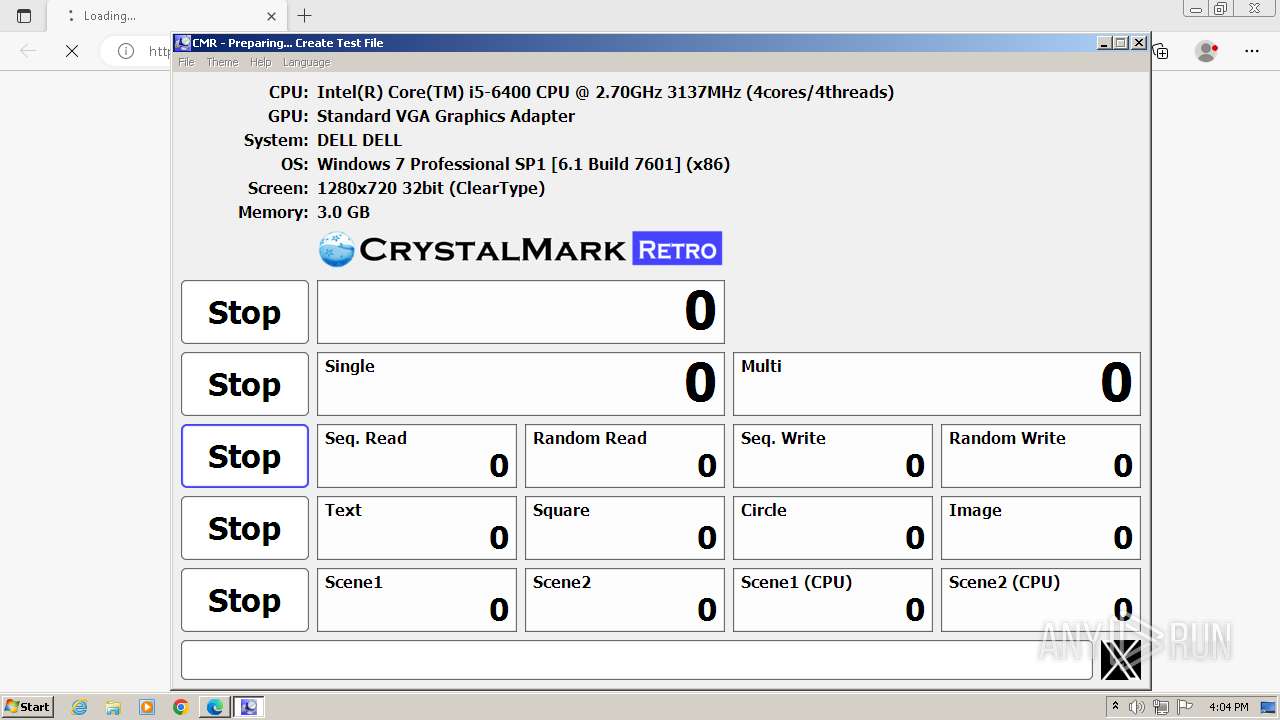This screenshot has width=1280, height=720.
Task: Open File Explorer from the taskbar
Action: click(113, 707)
